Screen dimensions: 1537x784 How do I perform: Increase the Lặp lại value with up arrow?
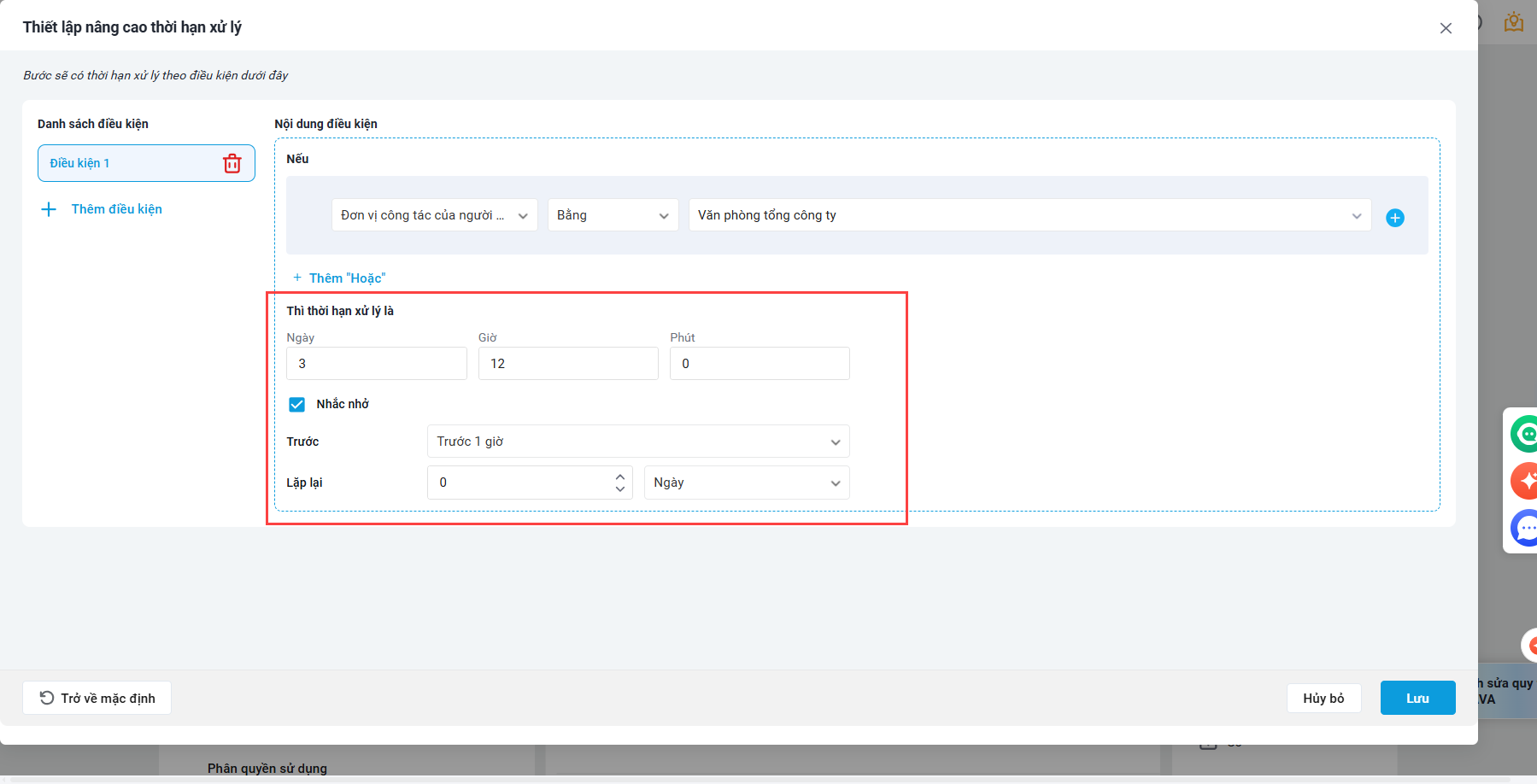coord(620,477)
